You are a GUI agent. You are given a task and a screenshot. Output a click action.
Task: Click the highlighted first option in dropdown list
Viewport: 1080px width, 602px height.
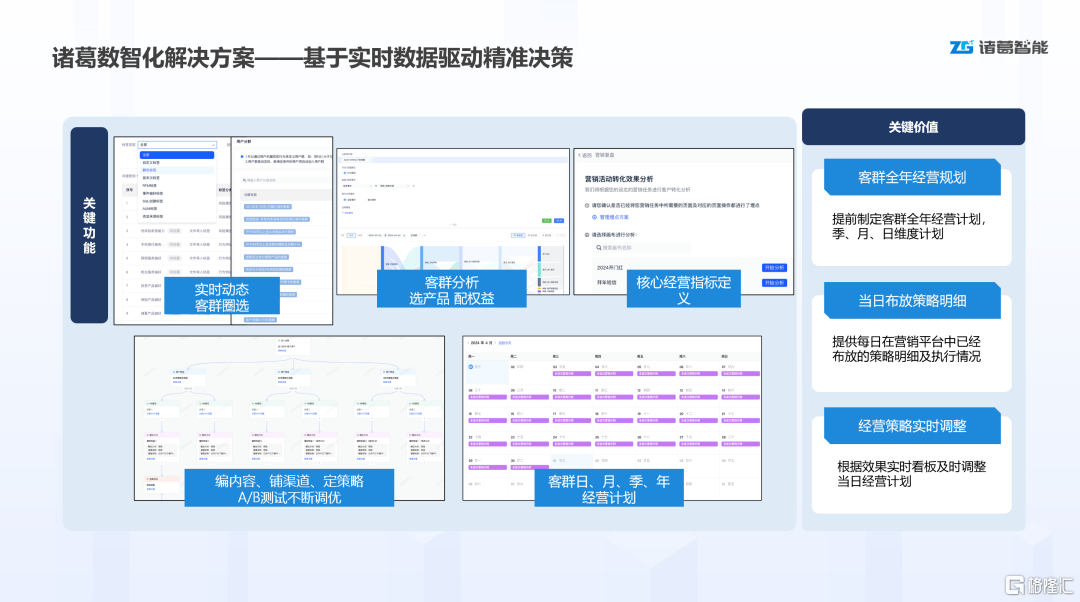pos(177,155)
